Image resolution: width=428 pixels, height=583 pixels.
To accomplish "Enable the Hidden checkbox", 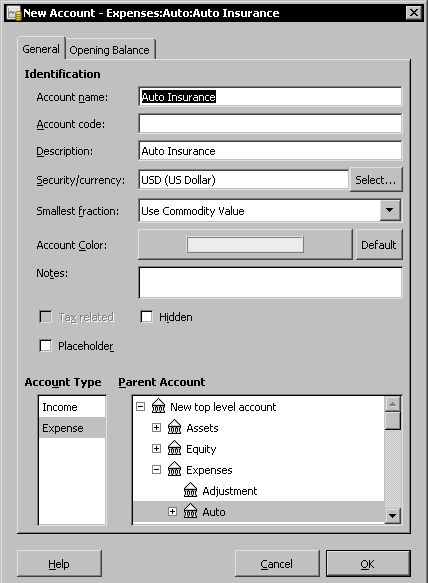I will coord(146,317).
